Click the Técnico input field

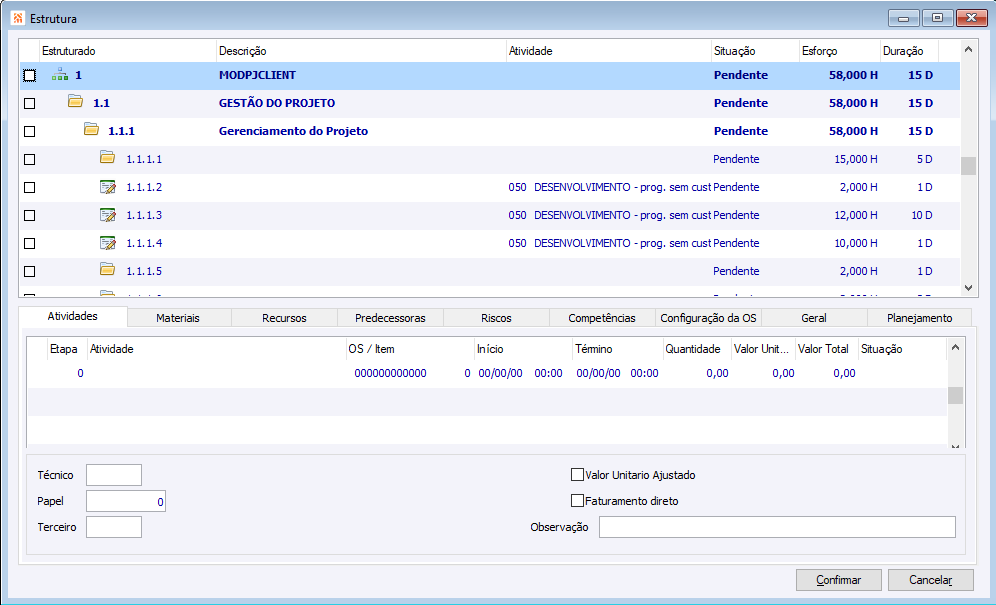114,475
